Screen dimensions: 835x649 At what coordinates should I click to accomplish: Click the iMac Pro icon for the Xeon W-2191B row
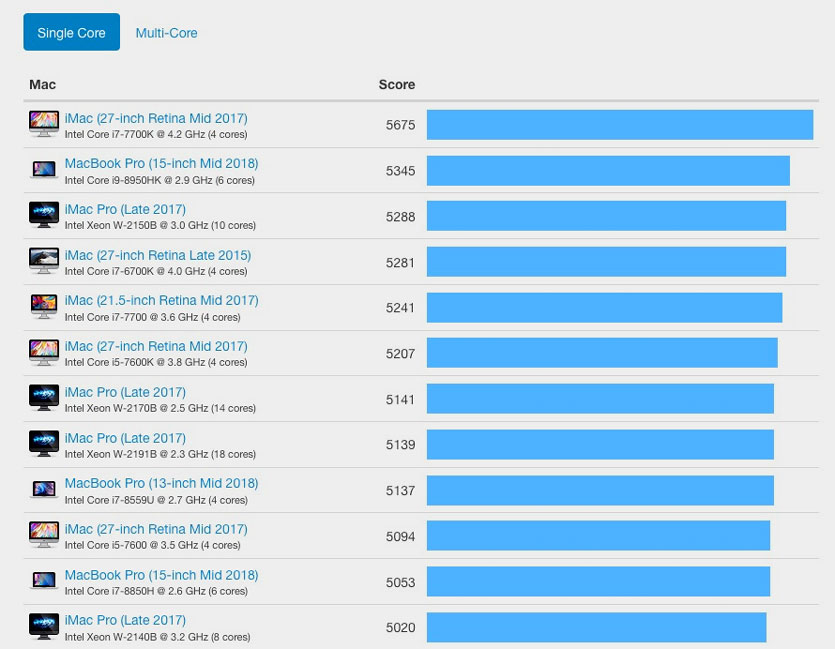pos(44,443)
